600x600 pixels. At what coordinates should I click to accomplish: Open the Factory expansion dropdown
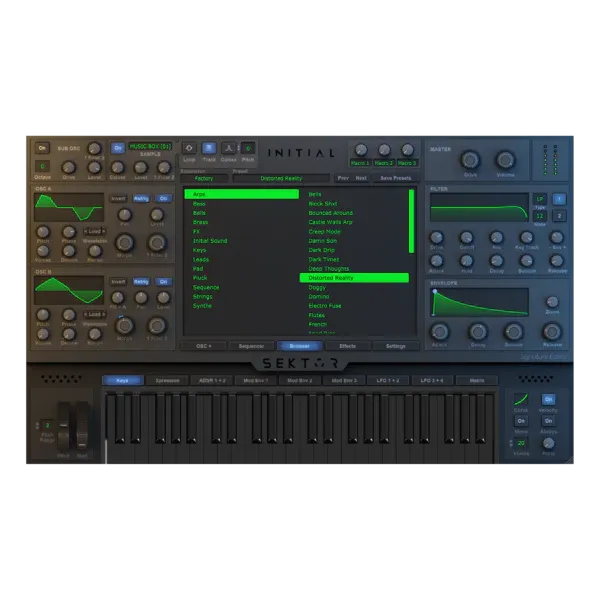pos(204,179)
